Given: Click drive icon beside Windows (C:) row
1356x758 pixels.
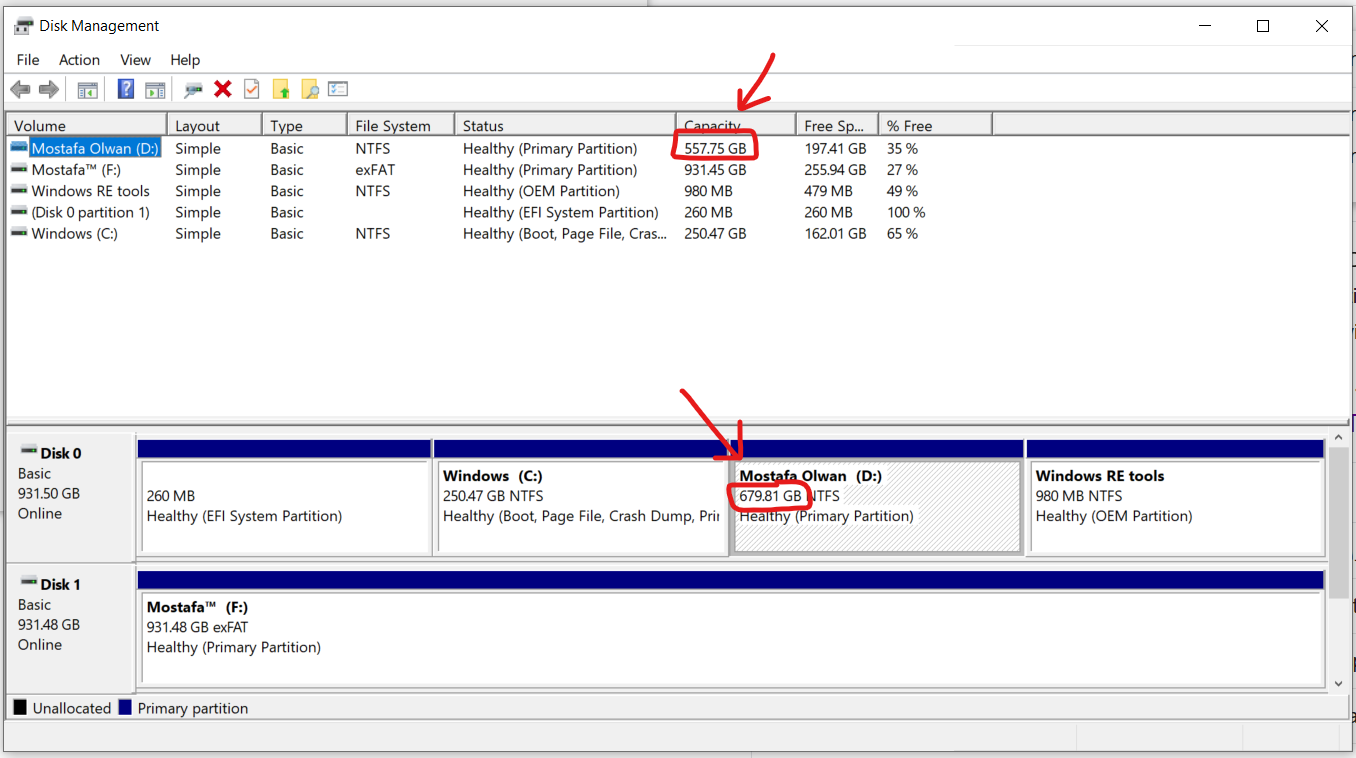Looking at the screenshot, I should click(x=19, y=233).
